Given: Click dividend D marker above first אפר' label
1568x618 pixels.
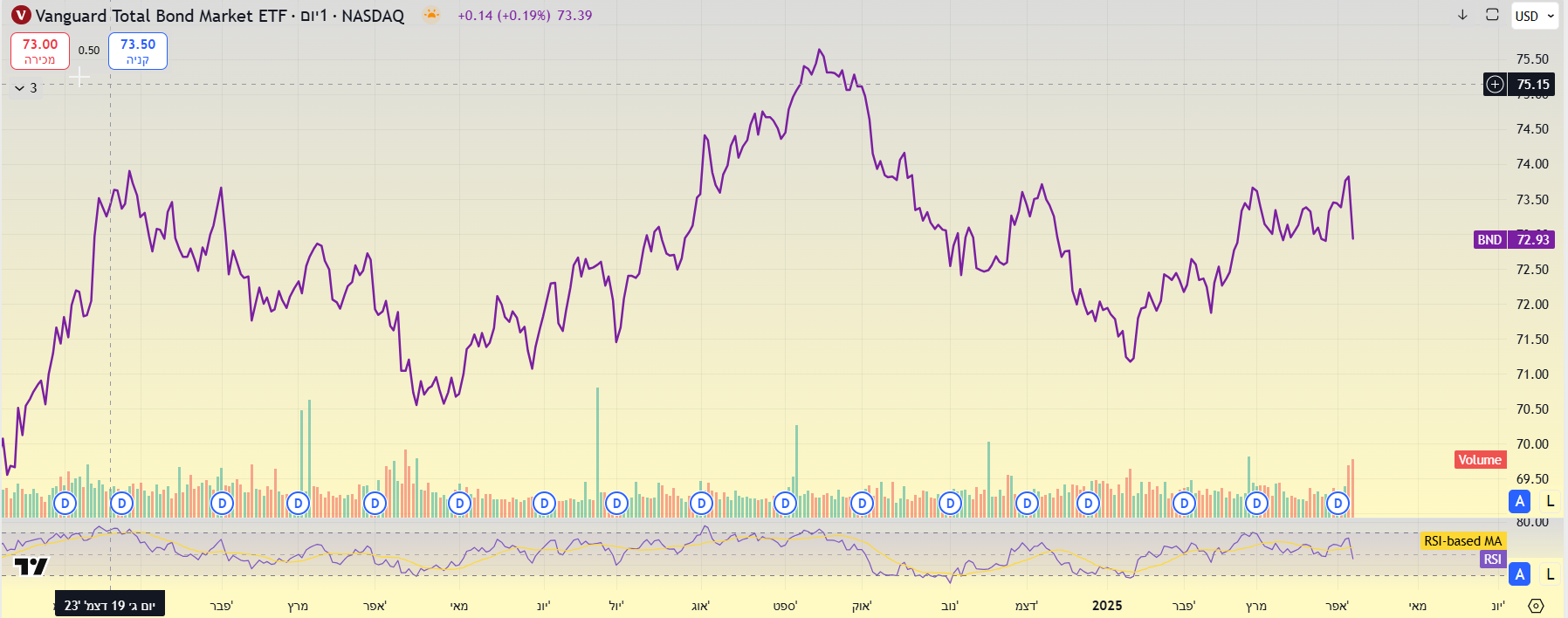Looking at the screenshot, I should [375, 504].
